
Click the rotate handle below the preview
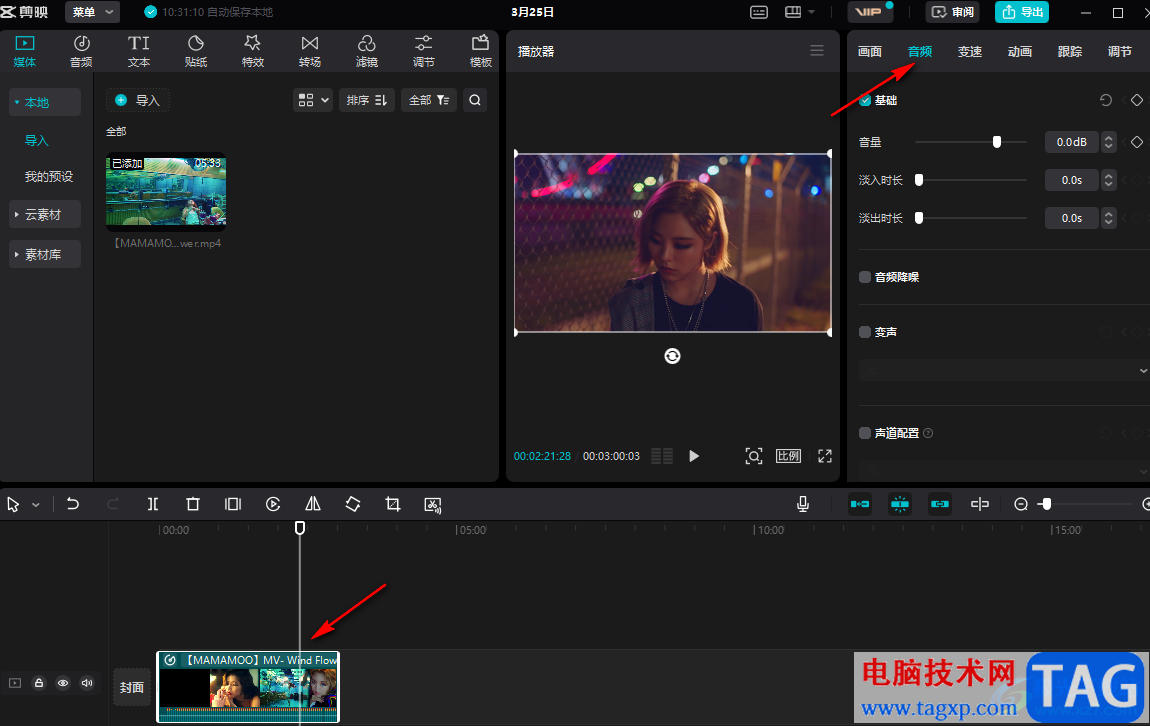point(673,356)
